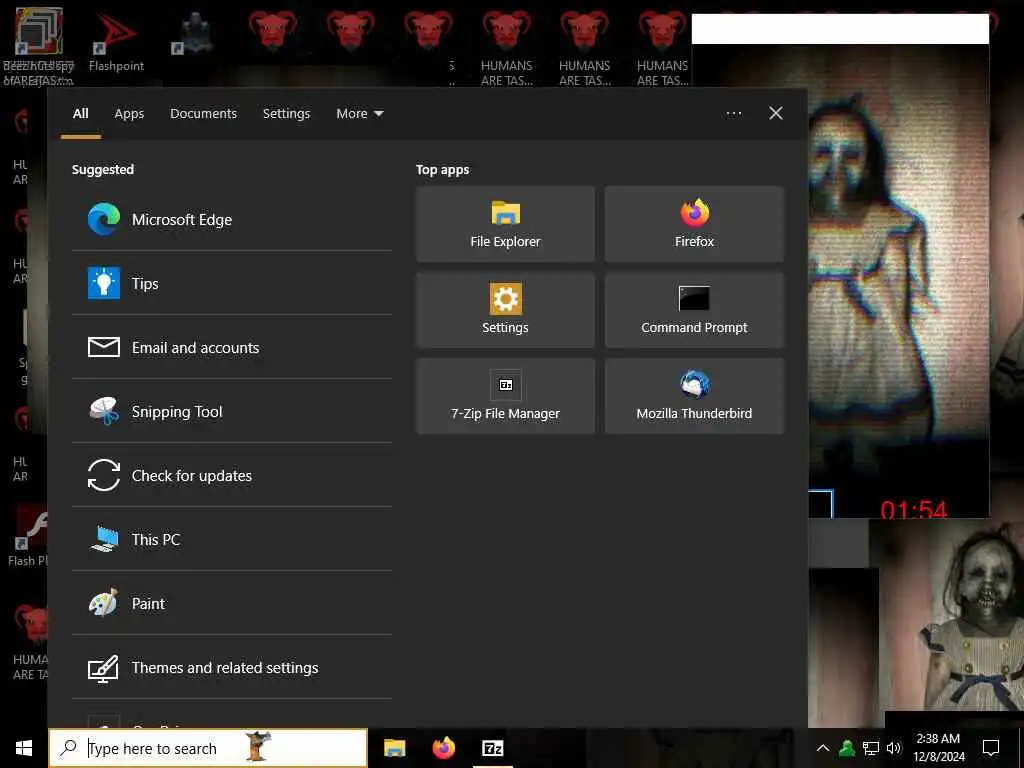The width and height of the screenshot is (1024, 768).
Task: Open 7-Zip File Manager tile
Action: tap(505, 396)
